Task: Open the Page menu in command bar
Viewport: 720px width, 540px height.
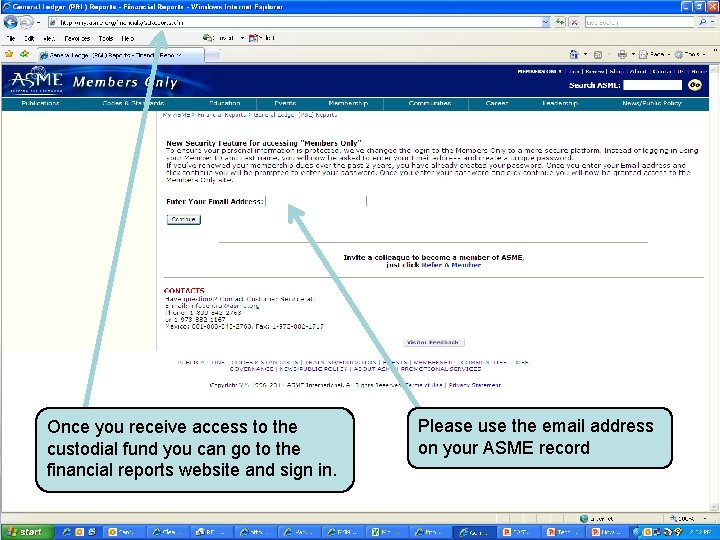Action: [654, 55]
